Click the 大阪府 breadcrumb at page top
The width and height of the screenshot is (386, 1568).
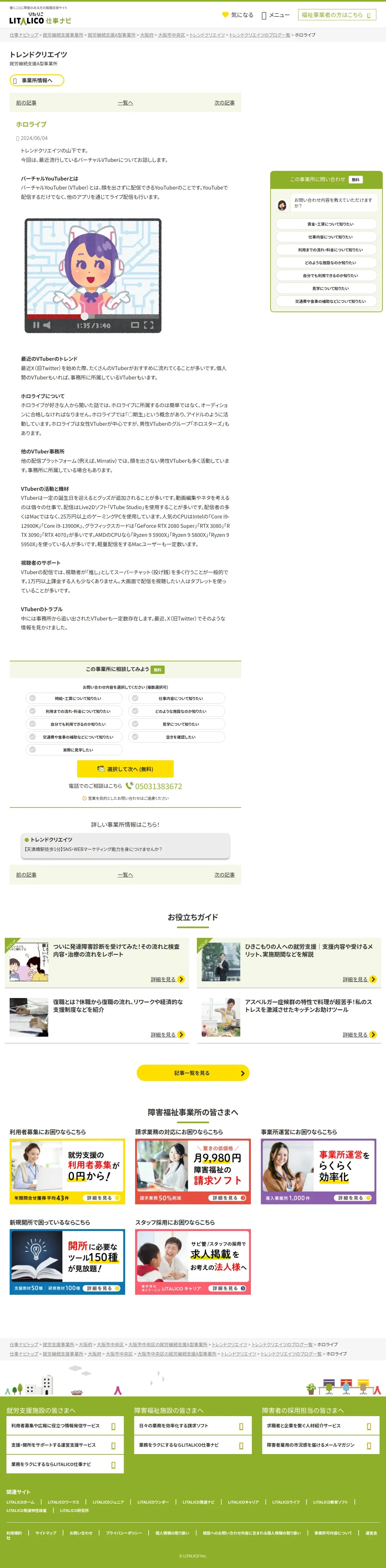pyautogui.click(x=147, y=35)
